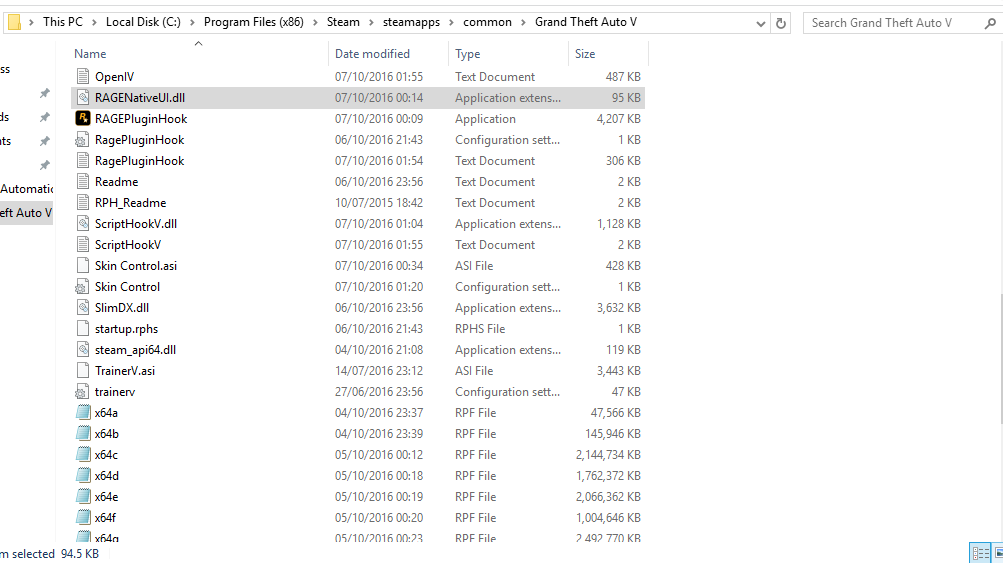
Task: Click the startup.rphs file icon
Action: click(x=83, y=329)
